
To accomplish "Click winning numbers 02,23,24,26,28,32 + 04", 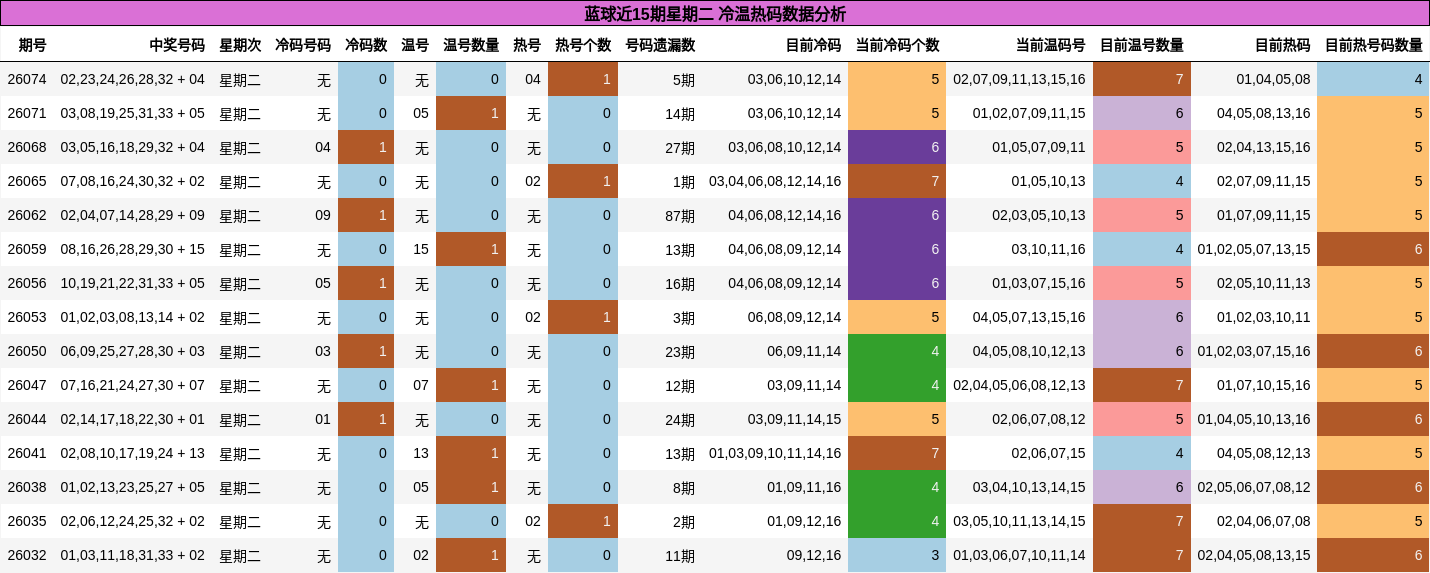I will point(133,79).
